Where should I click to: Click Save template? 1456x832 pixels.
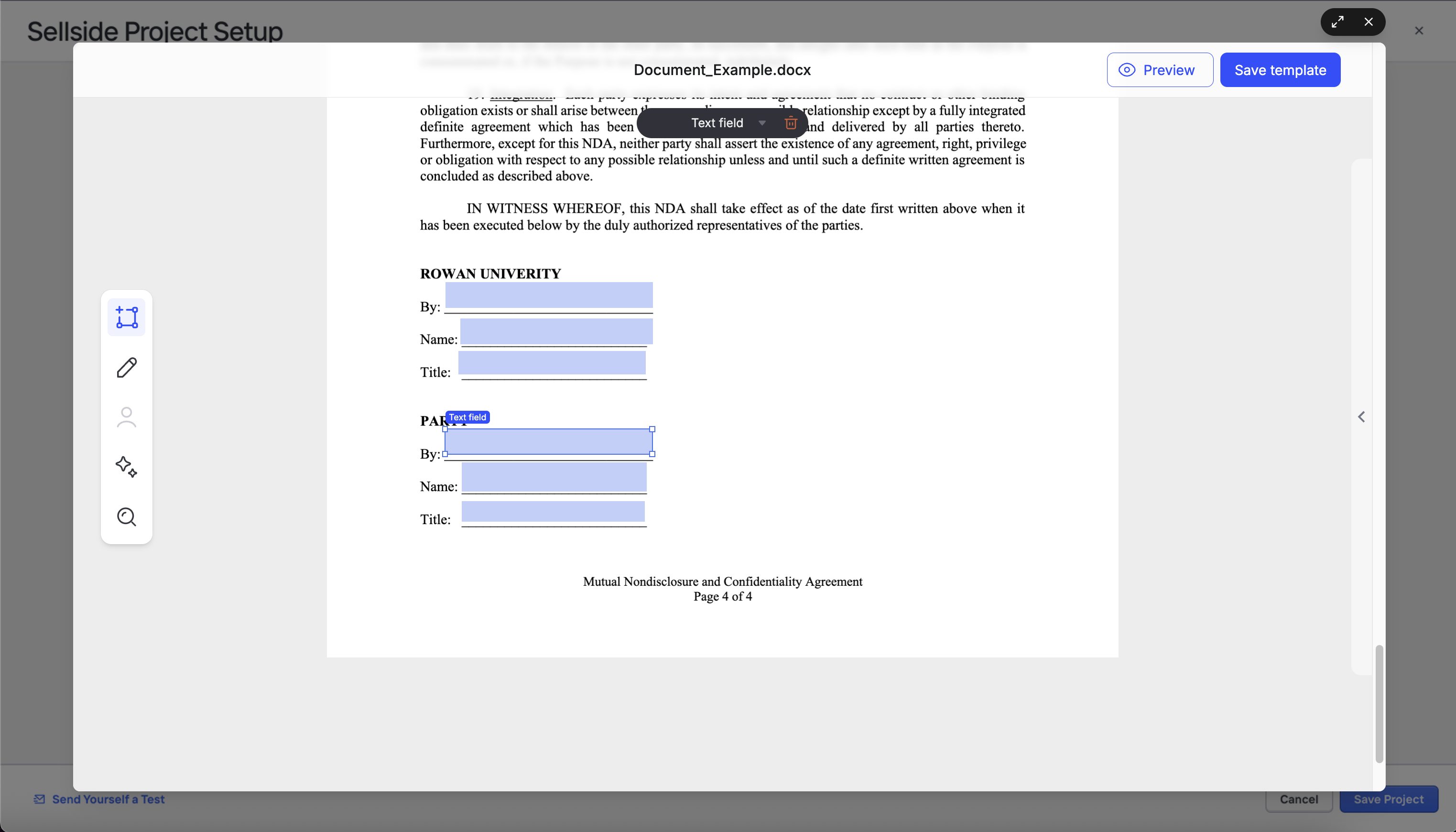click(1280, 70)
